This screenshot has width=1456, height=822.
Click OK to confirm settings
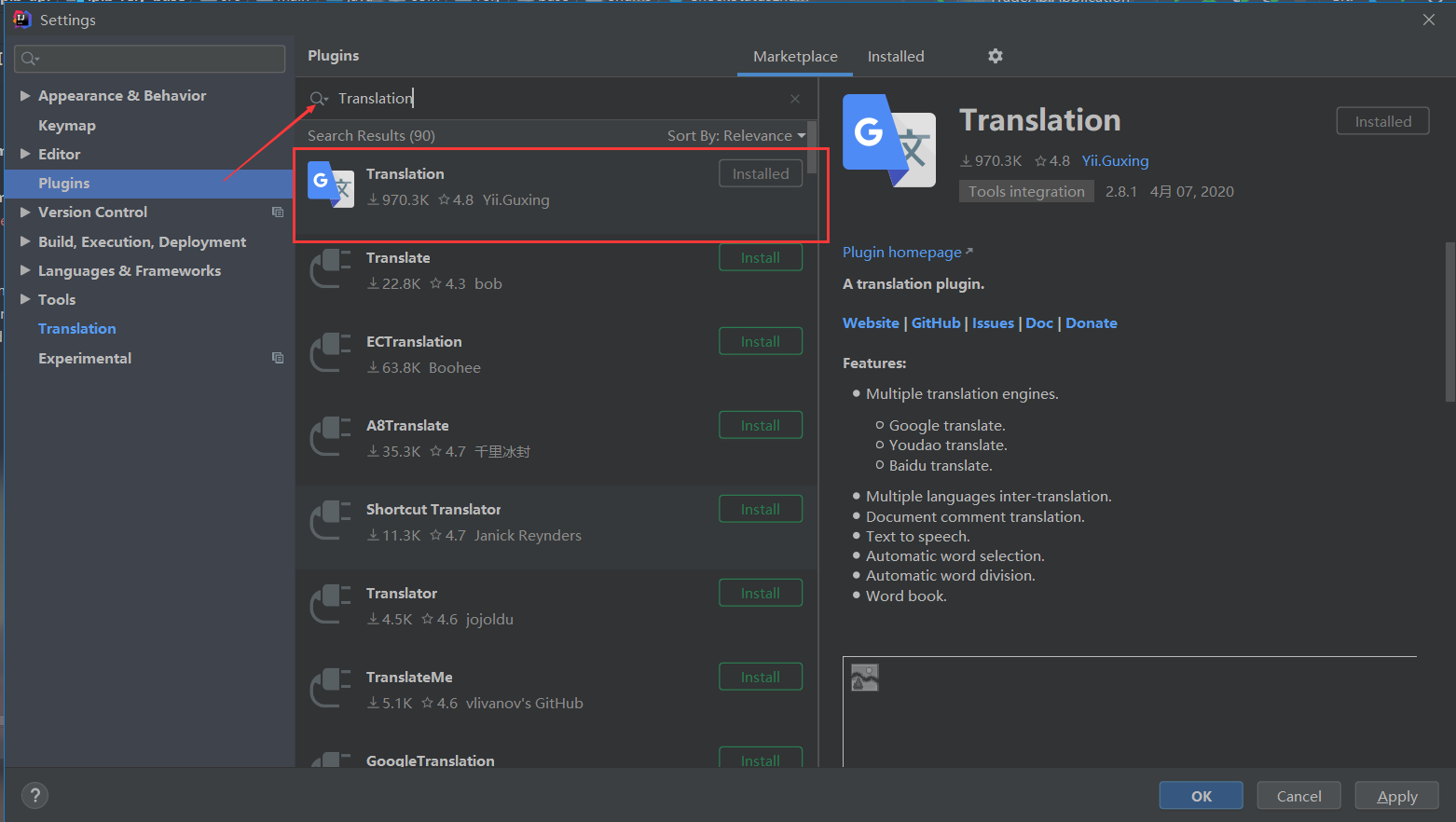pos(1201,796)
